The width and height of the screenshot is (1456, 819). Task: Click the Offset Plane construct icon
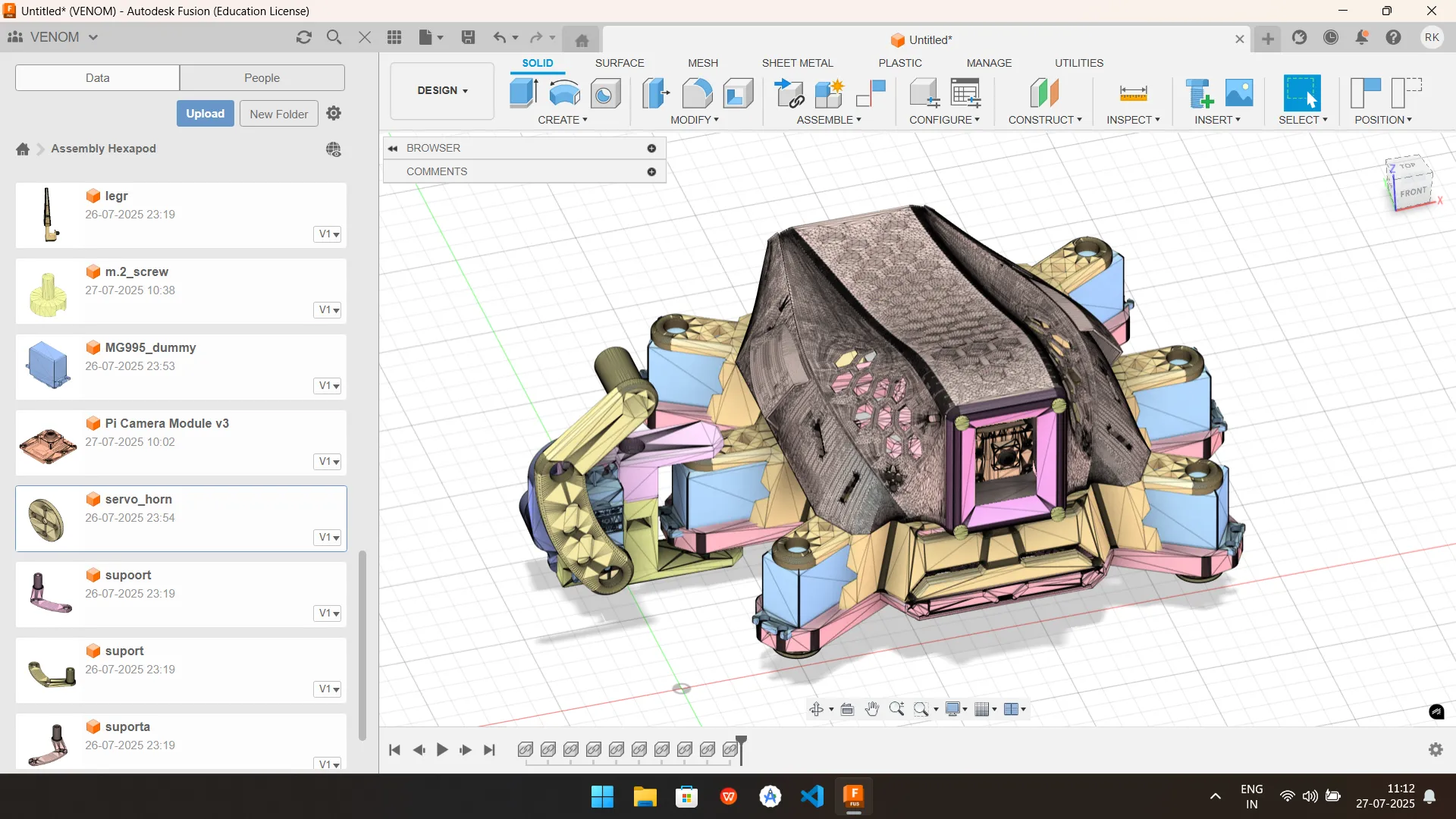coord(1044,93)
